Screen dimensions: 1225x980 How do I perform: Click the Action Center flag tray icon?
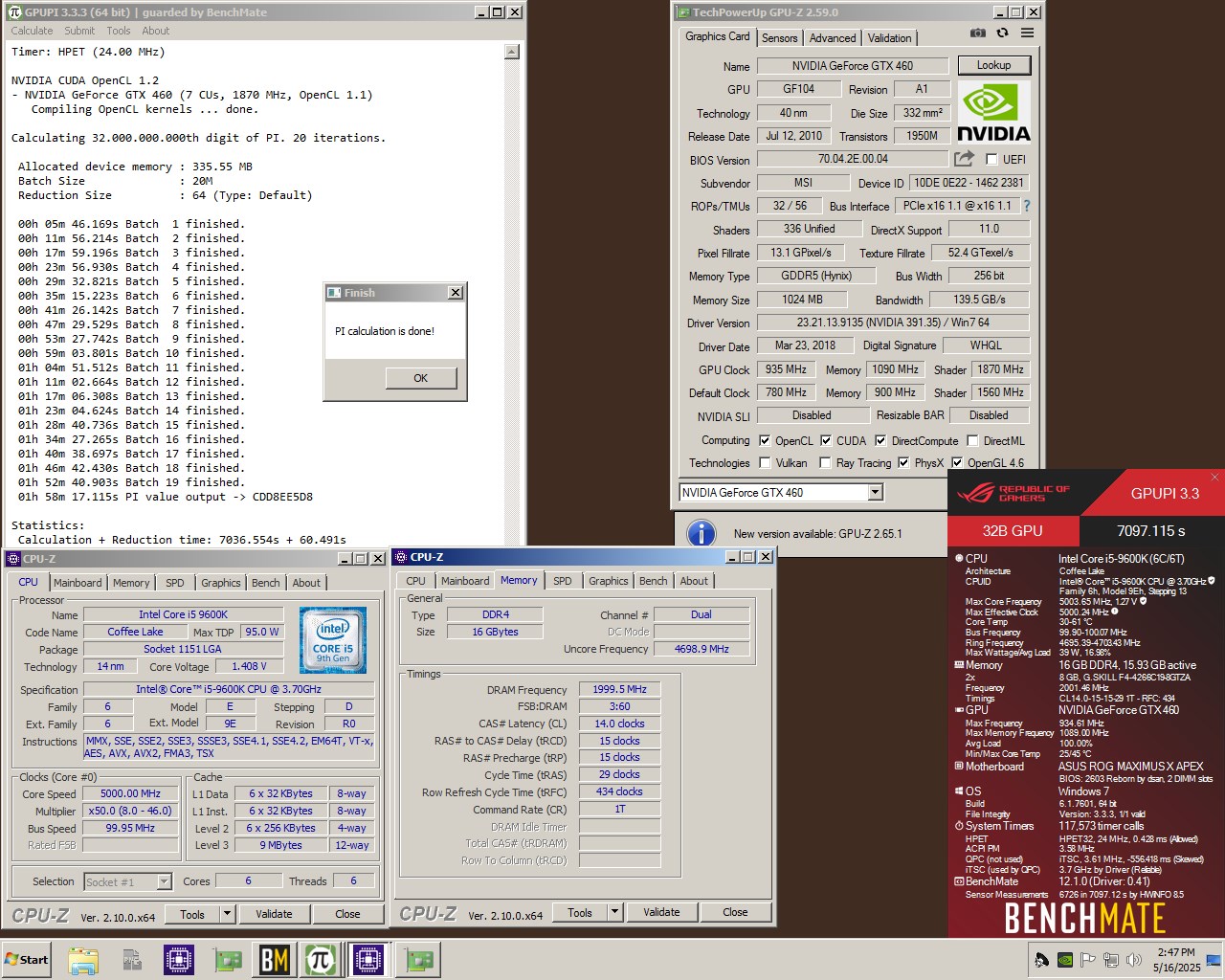click(x=1087, y=960)
